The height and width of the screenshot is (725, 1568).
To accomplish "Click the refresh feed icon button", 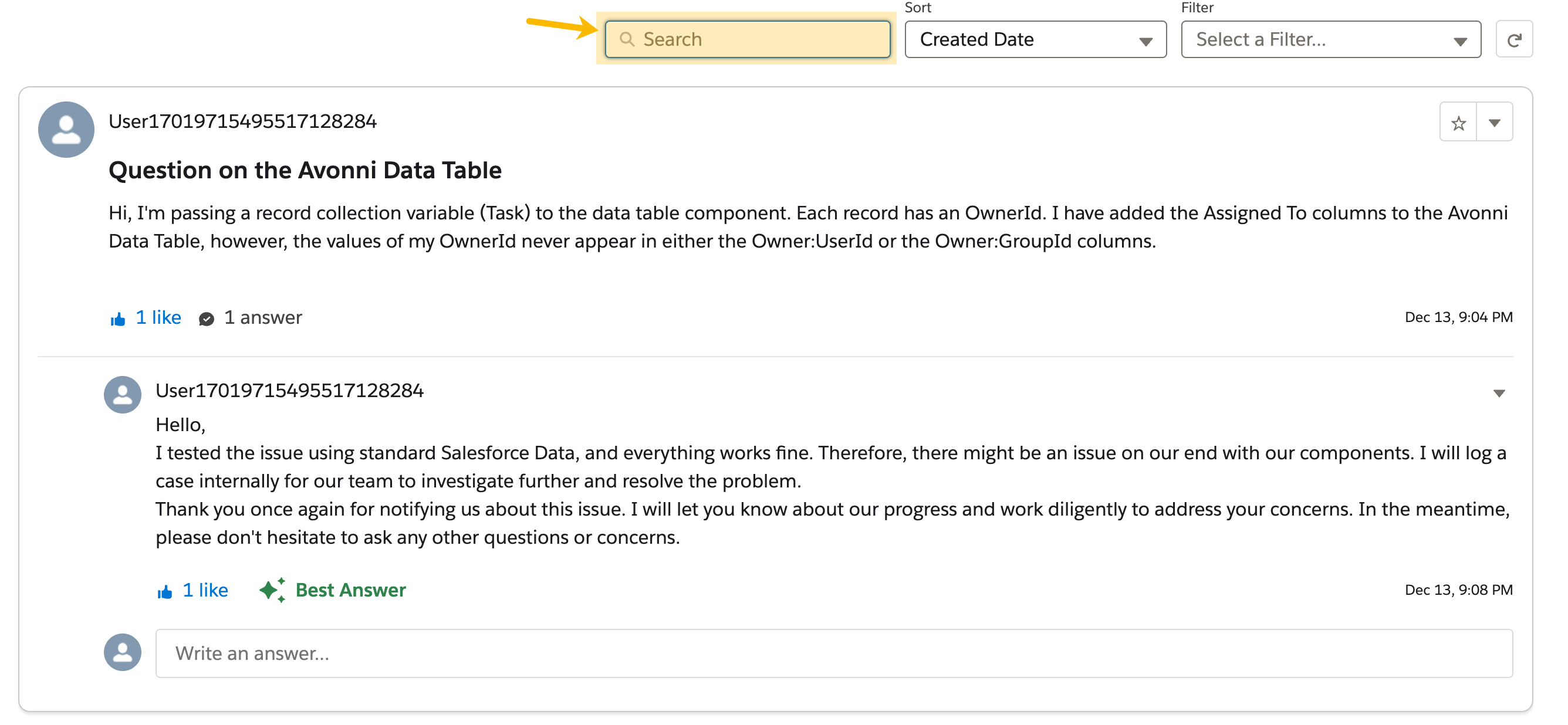I will point(1513,40).
